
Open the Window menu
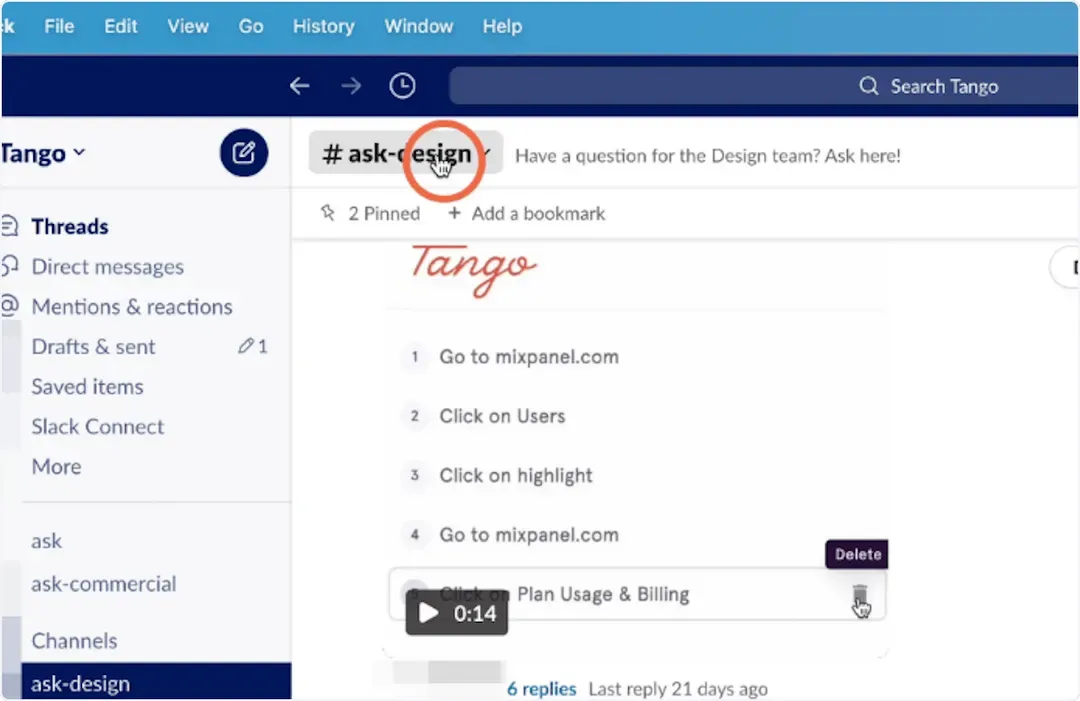tap(419, 26)
